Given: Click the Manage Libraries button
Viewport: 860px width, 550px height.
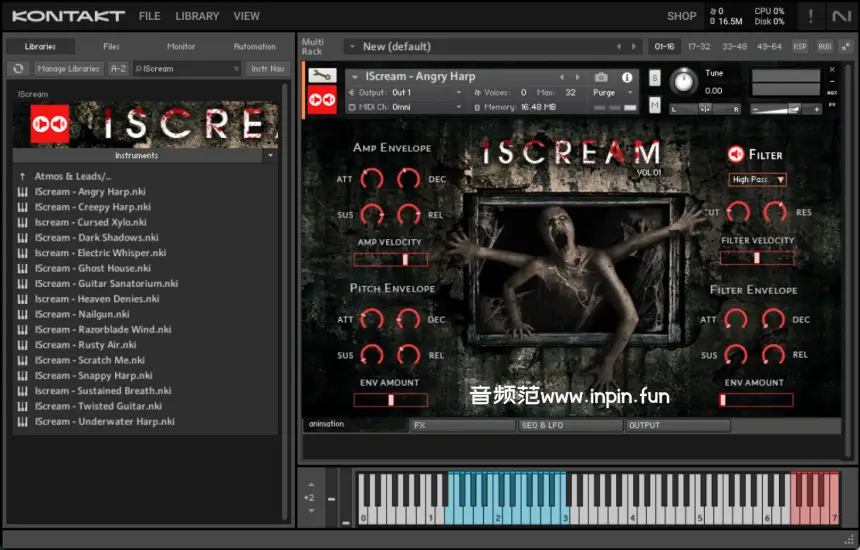Looking at the screenshot, I should coord(69,68).
